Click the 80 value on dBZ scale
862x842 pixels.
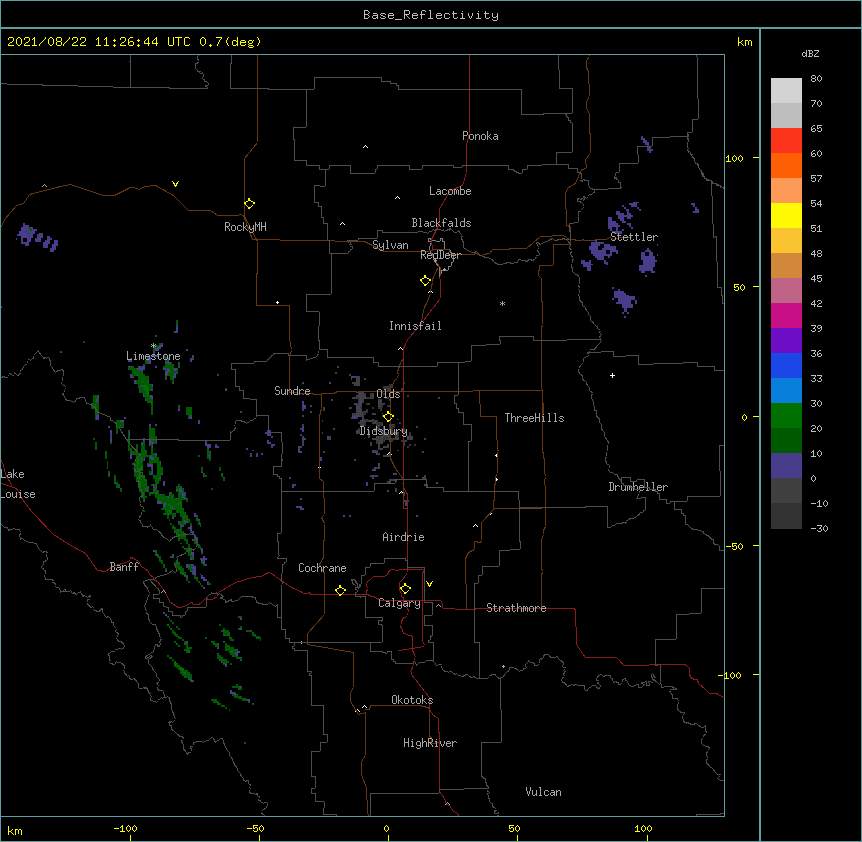click(x=816, y=79)
